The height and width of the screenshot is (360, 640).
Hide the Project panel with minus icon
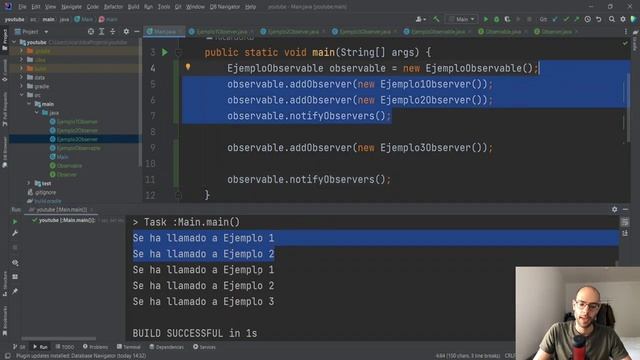[137, 31]
